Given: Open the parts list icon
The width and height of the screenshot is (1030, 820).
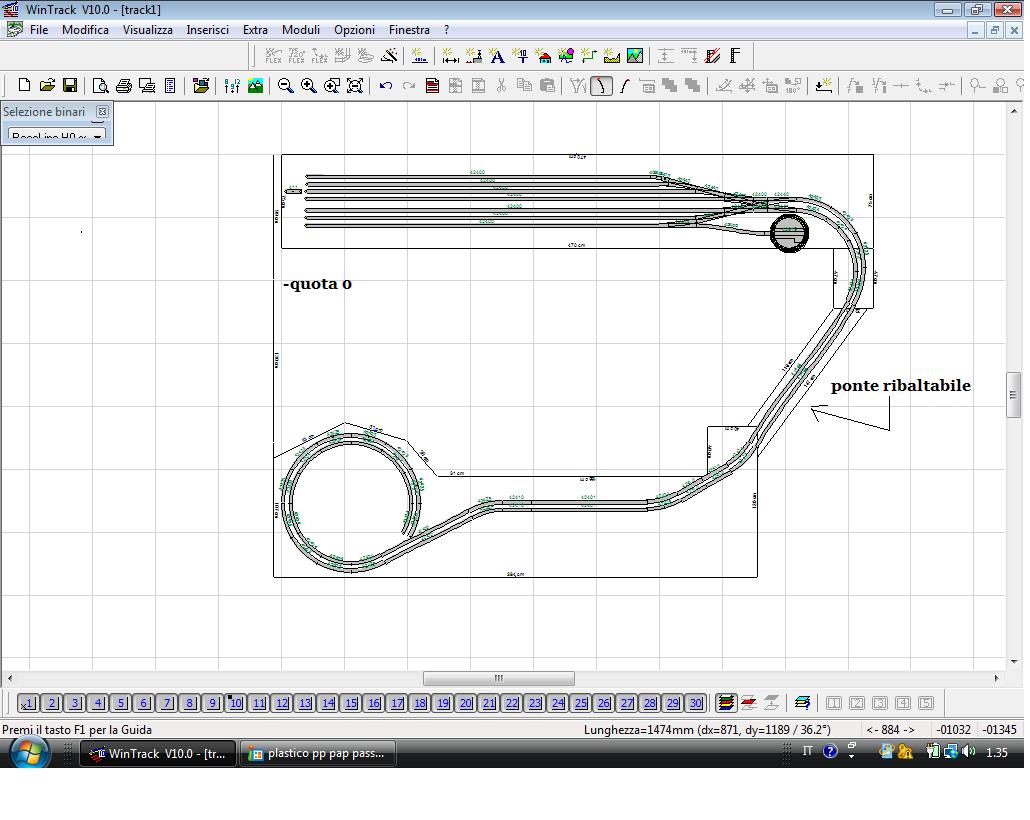Looking at the screenshot, I should [170, 85].
